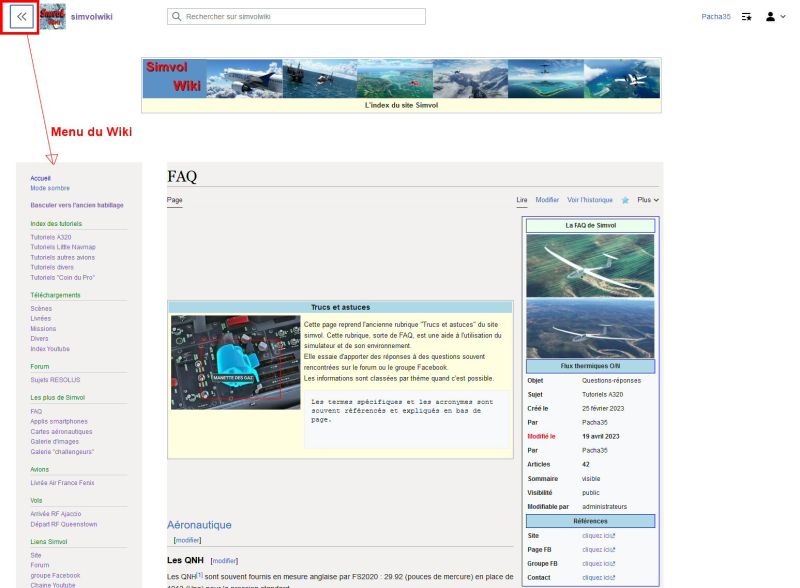Viewport: 800px width, 588px height.
Task: Open Groupe FB cliquez ici link
Action: point(598,564)
